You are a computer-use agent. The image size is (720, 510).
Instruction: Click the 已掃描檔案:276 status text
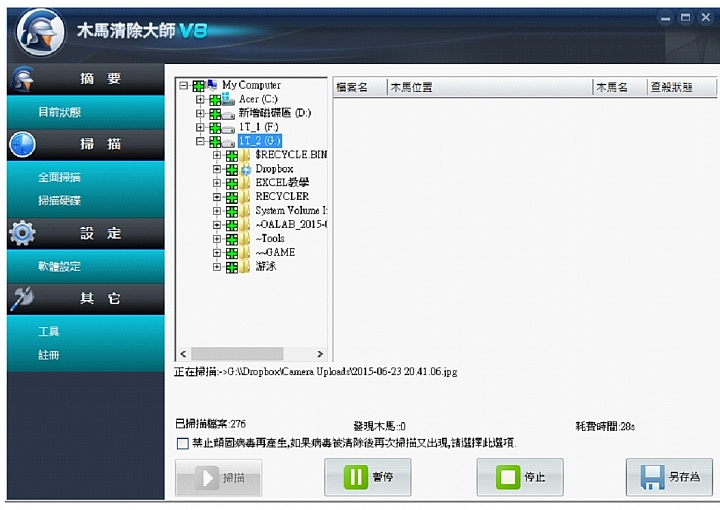[211, 424]
